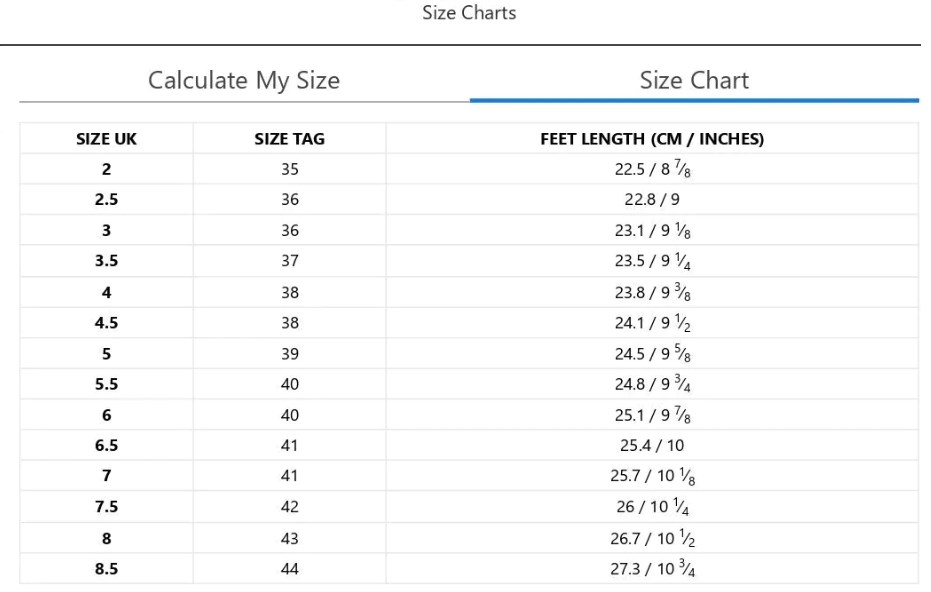The width and height of the screenshot is (931, 592).
Task: Click the 25.4 / 10 length cell
Action: pyautogui.click(x=652, y=445)
